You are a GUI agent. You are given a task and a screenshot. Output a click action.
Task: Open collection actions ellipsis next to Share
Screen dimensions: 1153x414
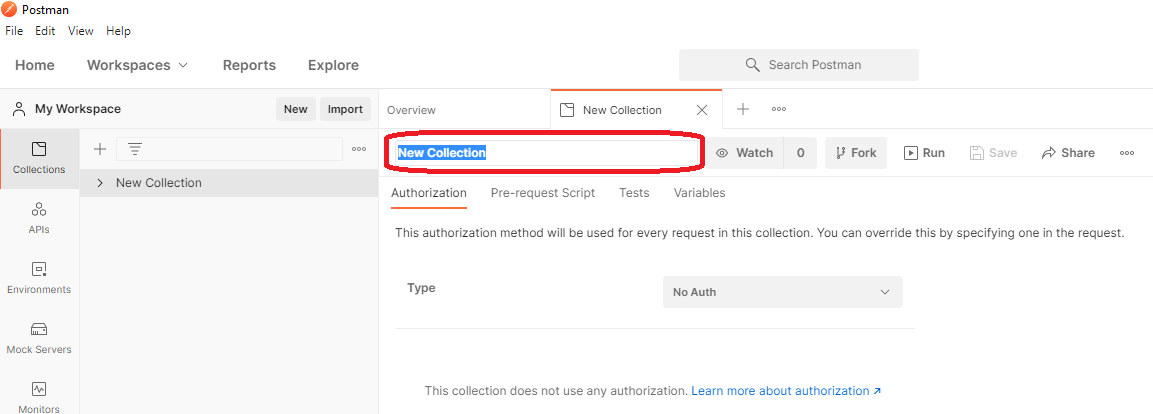coord(1127,153)
